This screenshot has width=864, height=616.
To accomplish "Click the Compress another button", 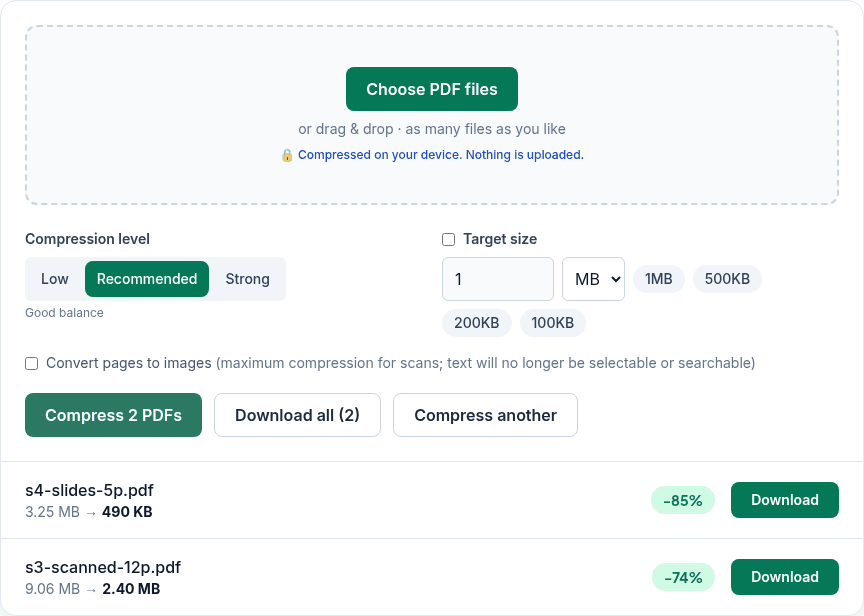I will coord(485,415).
